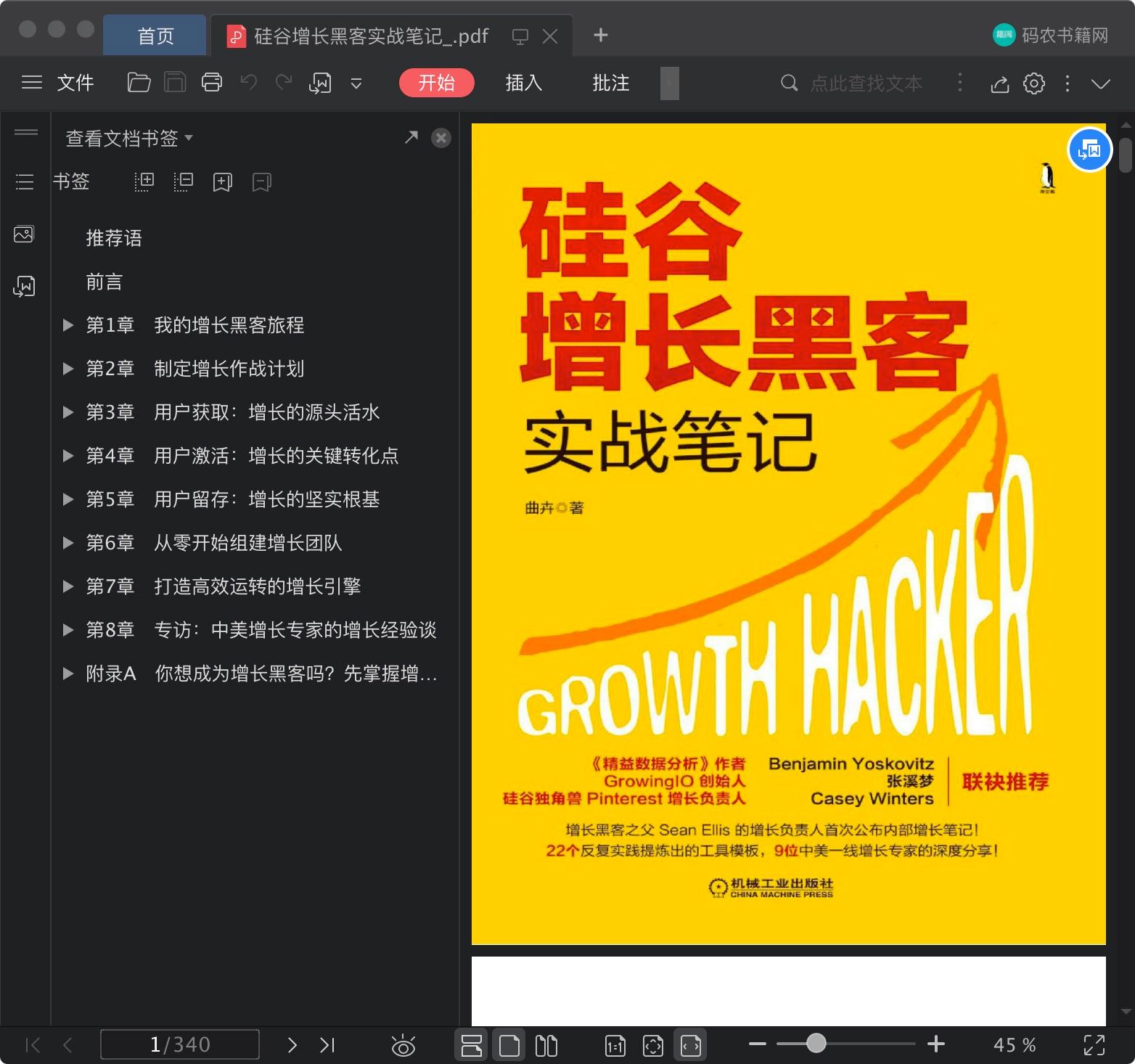Screen dimensions: 1135x1064
Task: Click the share export icon
Action: pyautogui.click(x=1000, y=83)
